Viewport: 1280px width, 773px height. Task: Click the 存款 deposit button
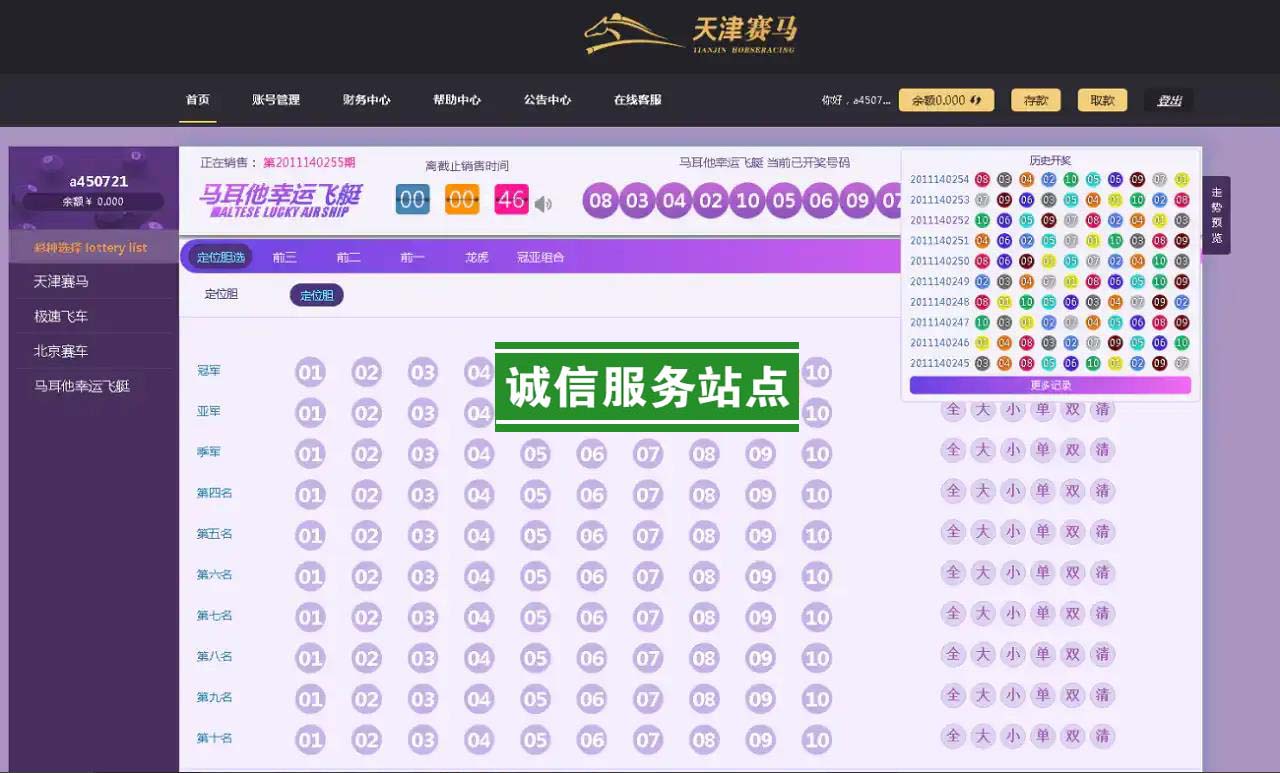[x=1035, y=100]
